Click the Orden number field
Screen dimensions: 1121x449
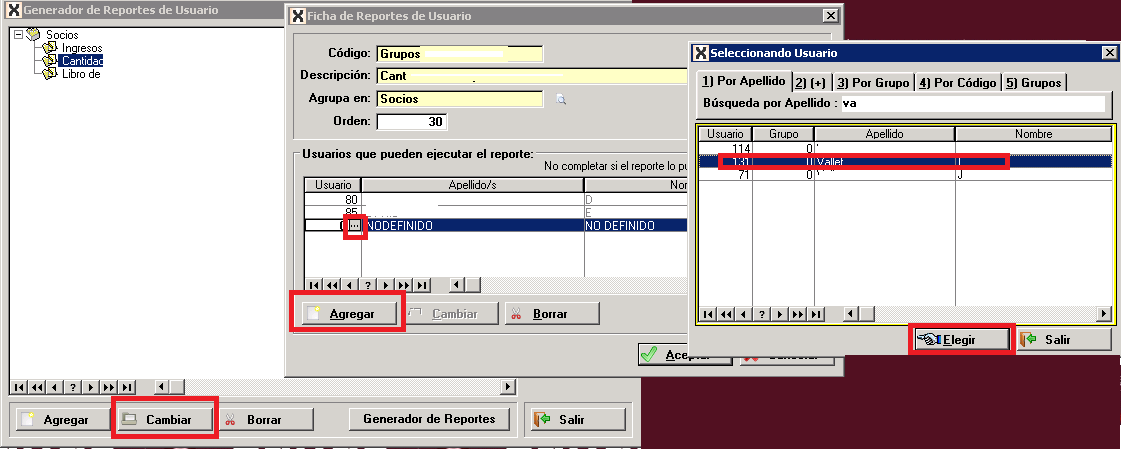411,122
